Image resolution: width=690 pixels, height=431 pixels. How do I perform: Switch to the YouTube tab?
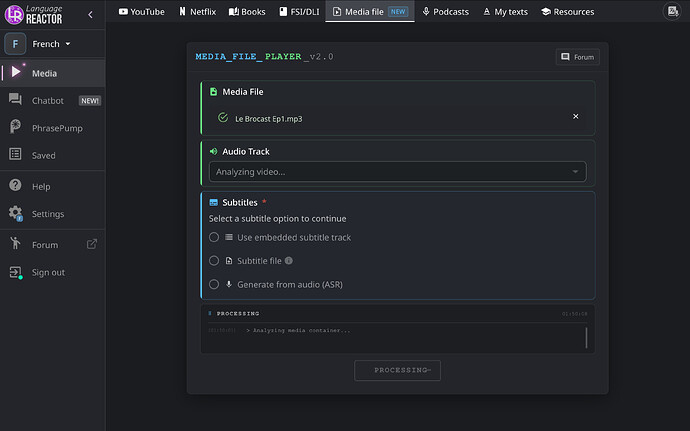[141, 12]
